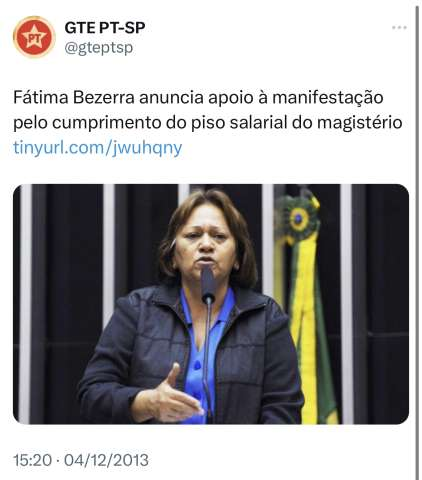Click the 04/12/2013 date

[106, 460]
